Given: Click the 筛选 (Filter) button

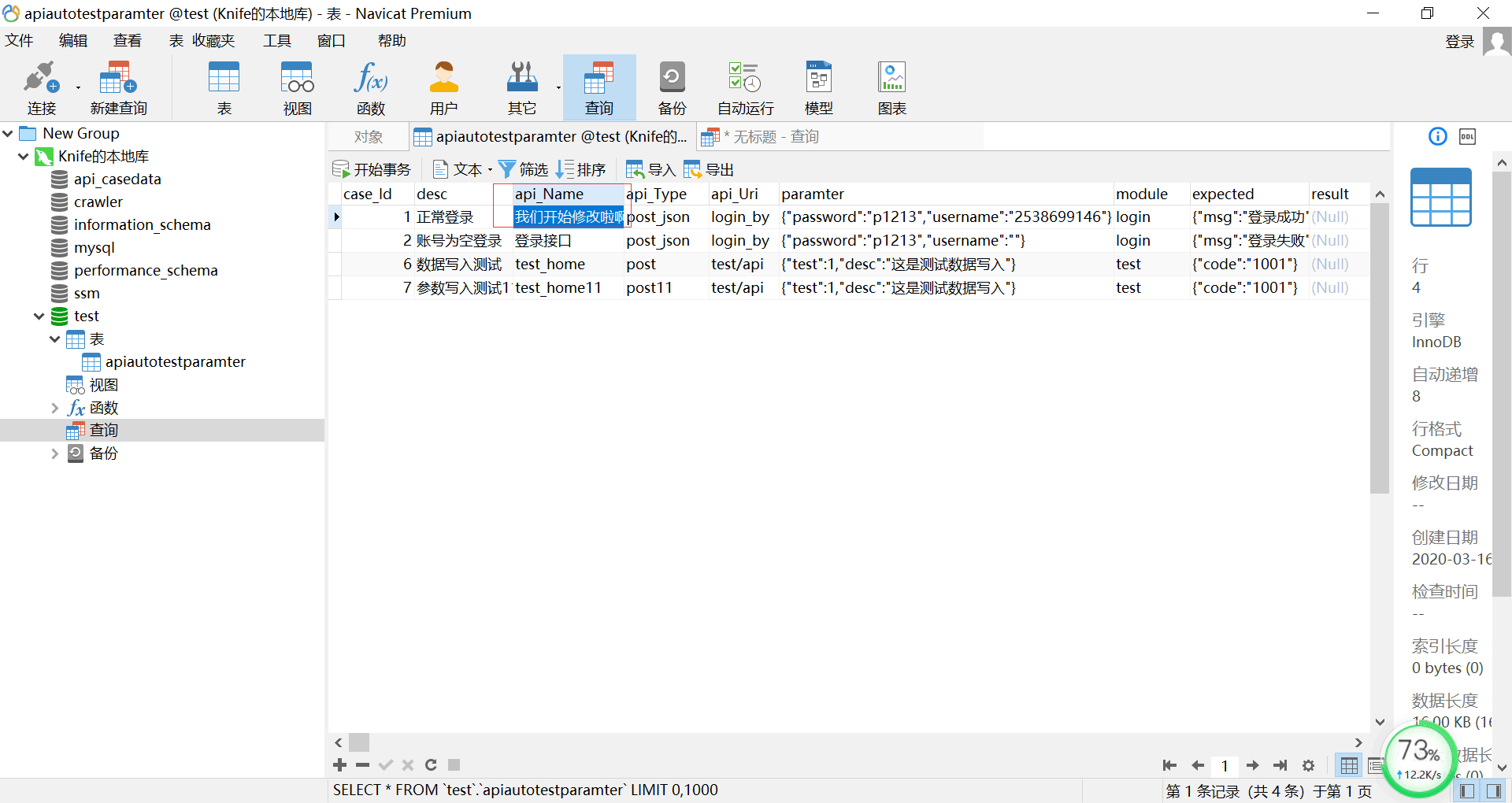Looking at the screenshot, I should pyautogui.click(x=524, y=169).
